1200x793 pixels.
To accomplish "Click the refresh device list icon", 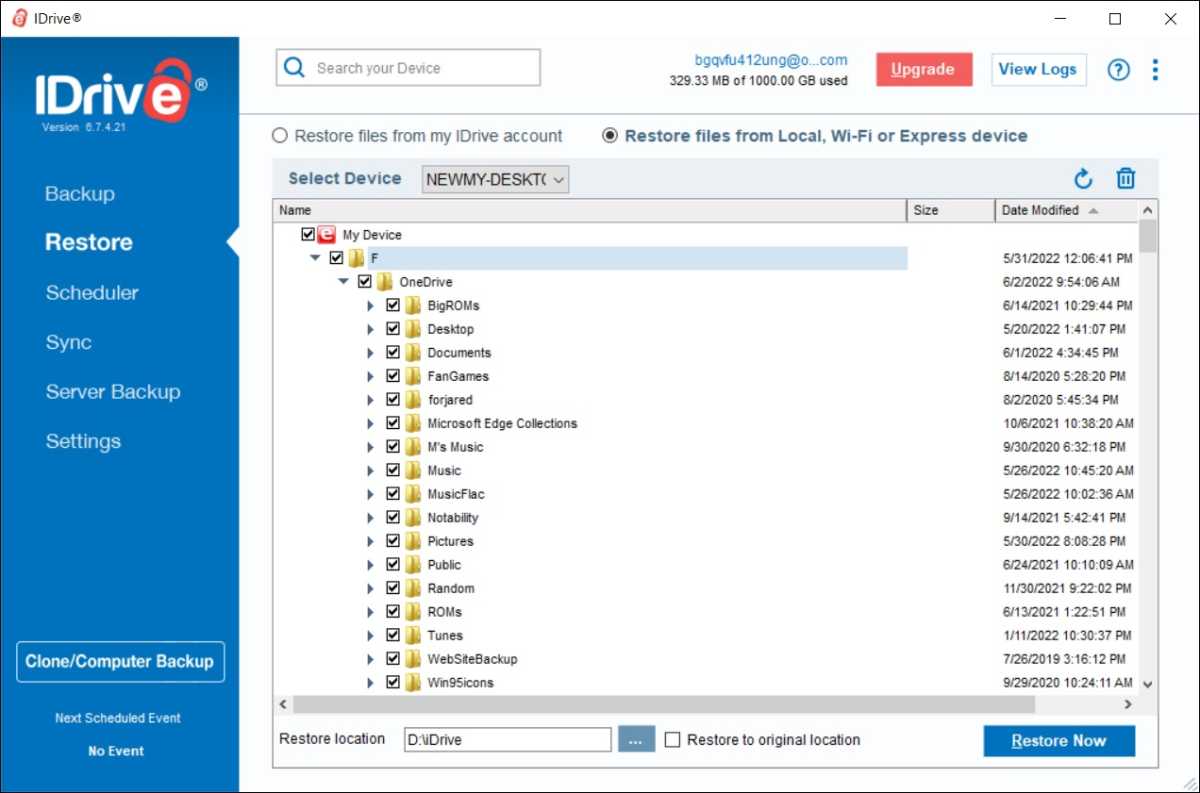I will 1083,179.
